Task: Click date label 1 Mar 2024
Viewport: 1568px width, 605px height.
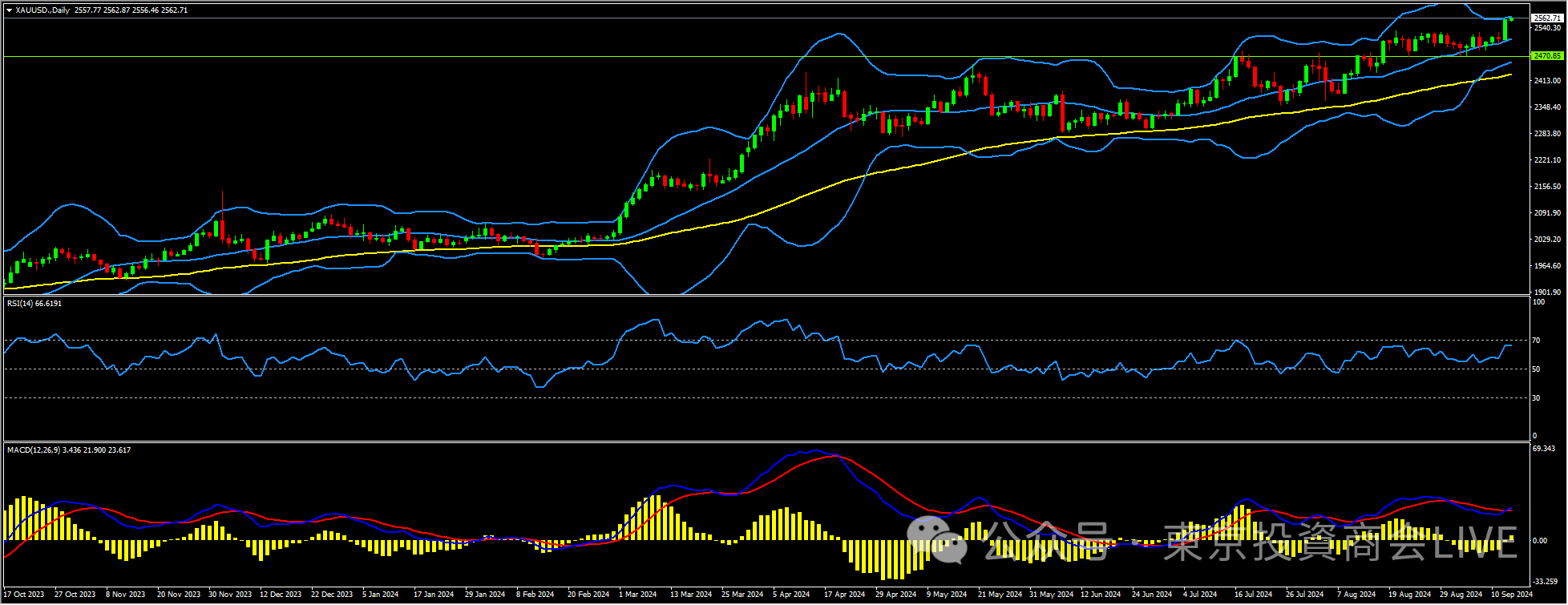Action: click(637, 595)
